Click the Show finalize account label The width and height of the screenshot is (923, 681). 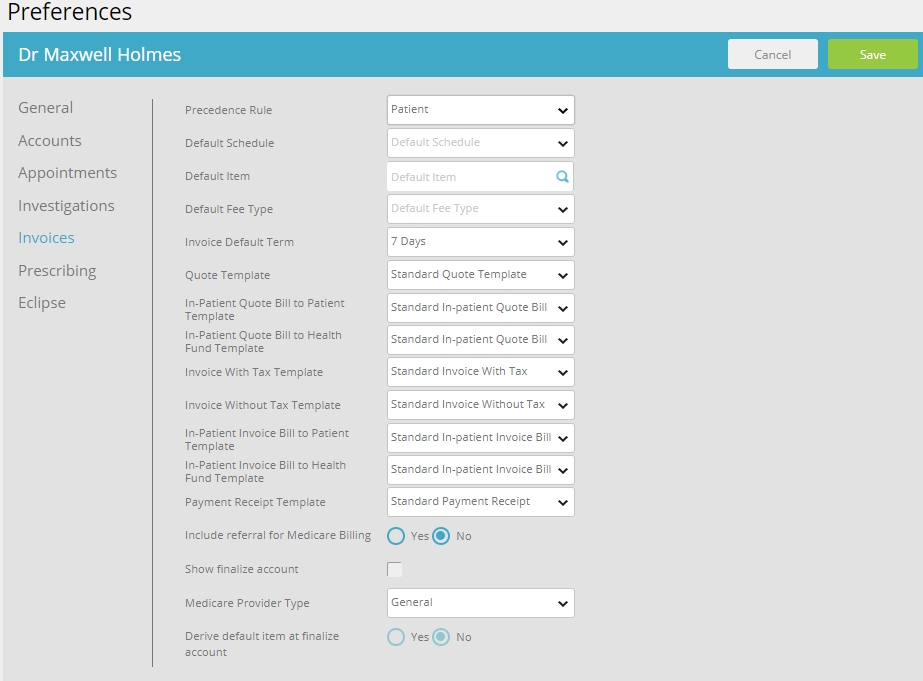pos(241,569)
